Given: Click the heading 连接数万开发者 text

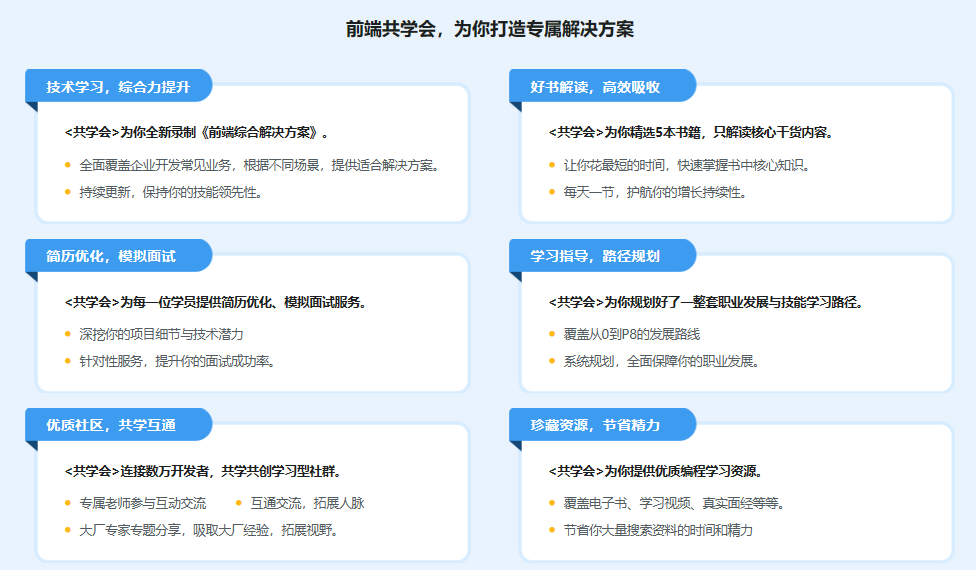Looking at the screenshot, I should tap(201, 471).
